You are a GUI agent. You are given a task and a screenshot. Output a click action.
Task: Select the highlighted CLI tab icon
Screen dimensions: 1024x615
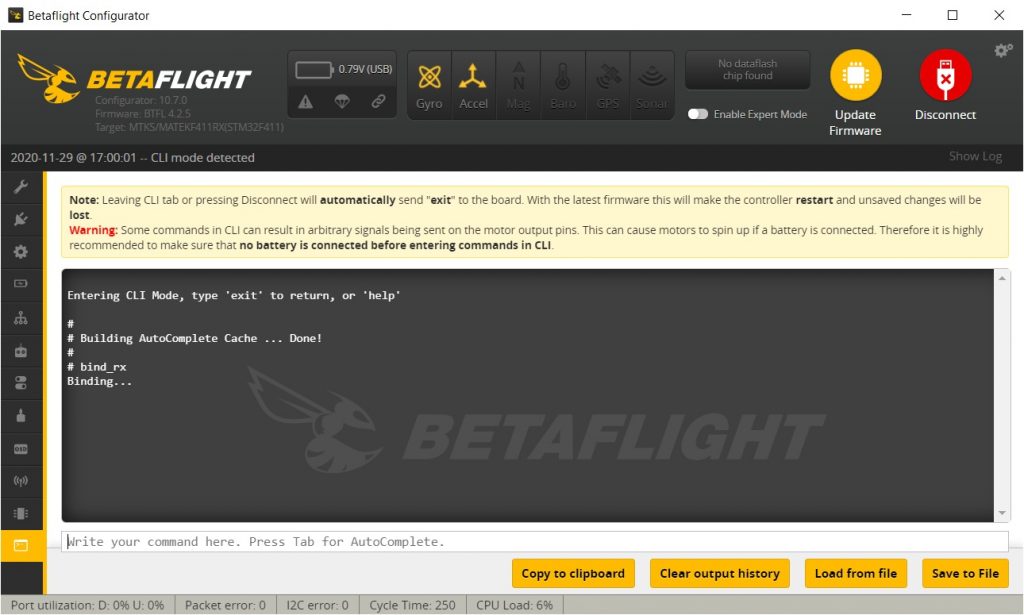click(21, 545)
